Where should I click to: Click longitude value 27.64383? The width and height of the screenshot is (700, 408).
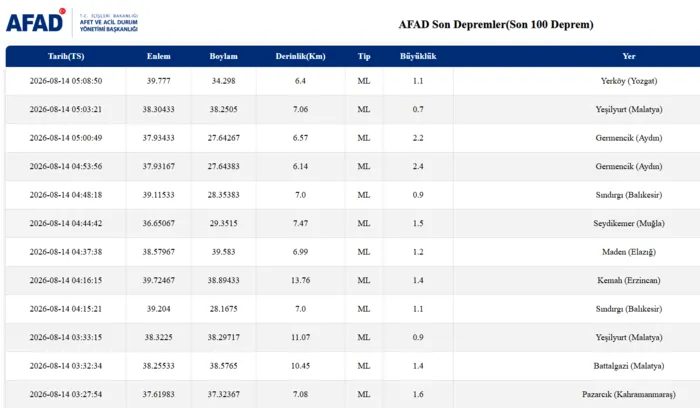pos(224,167)
